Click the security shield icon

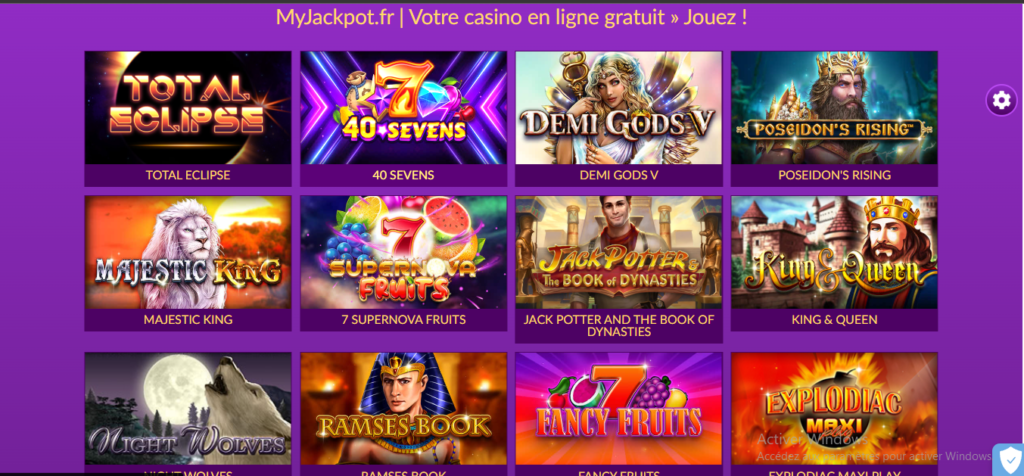click(x=1010, y=460)
